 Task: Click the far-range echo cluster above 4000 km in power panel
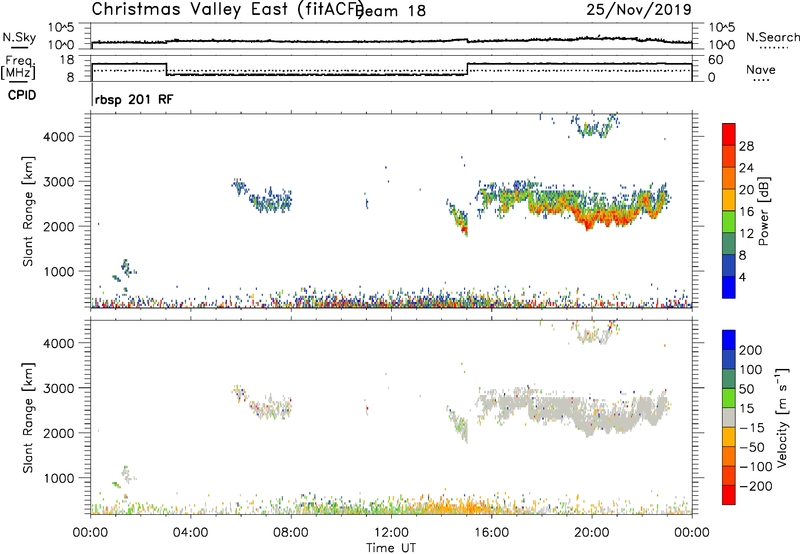(x=594, y=127)
